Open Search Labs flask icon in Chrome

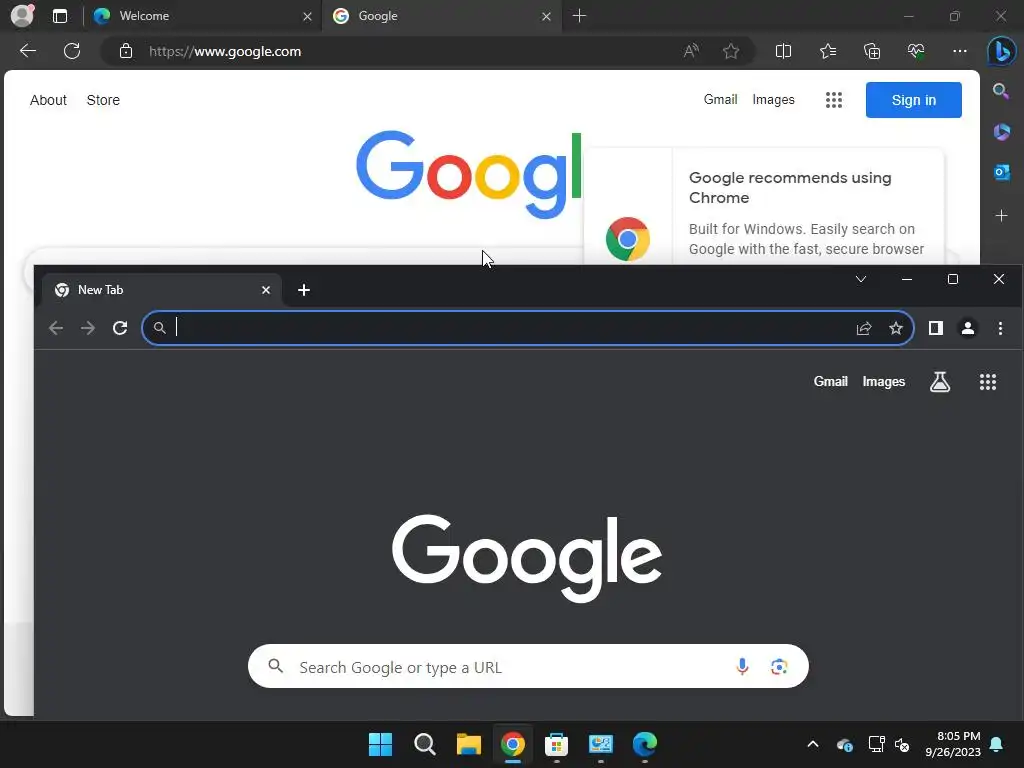(940, 381)
